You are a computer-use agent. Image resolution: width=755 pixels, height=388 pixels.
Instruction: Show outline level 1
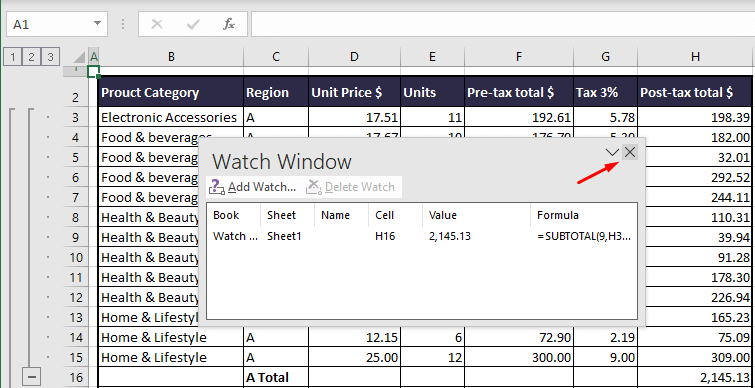[x=13, y=57]
